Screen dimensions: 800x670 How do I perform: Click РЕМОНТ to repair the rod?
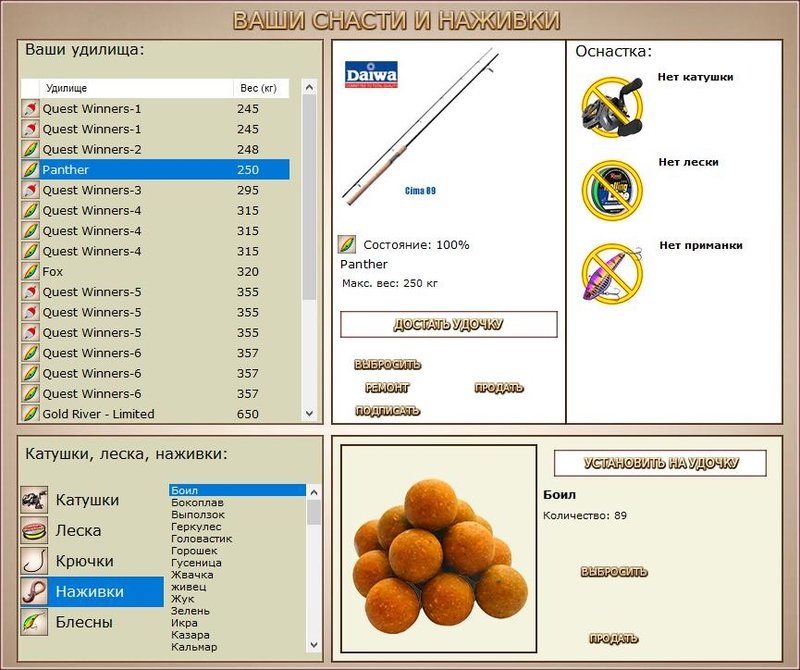(x=387, y=388)
